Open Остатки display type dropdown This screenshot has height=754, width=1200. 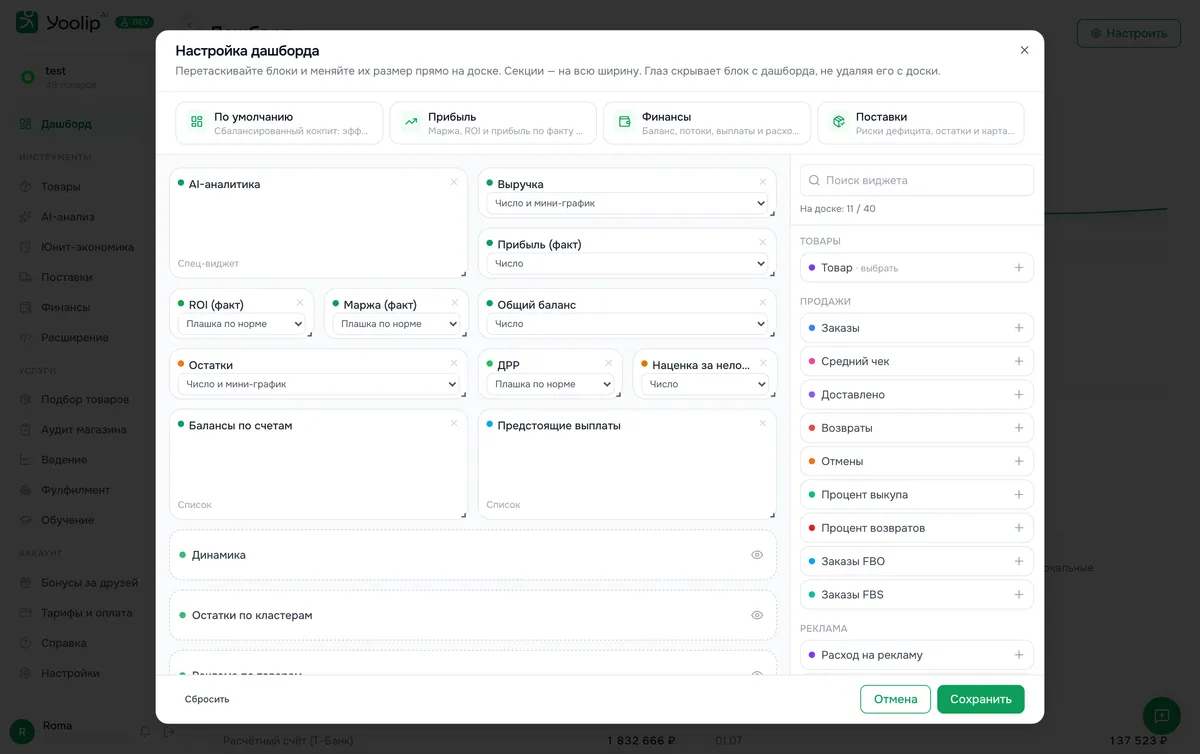click(318, 384)
